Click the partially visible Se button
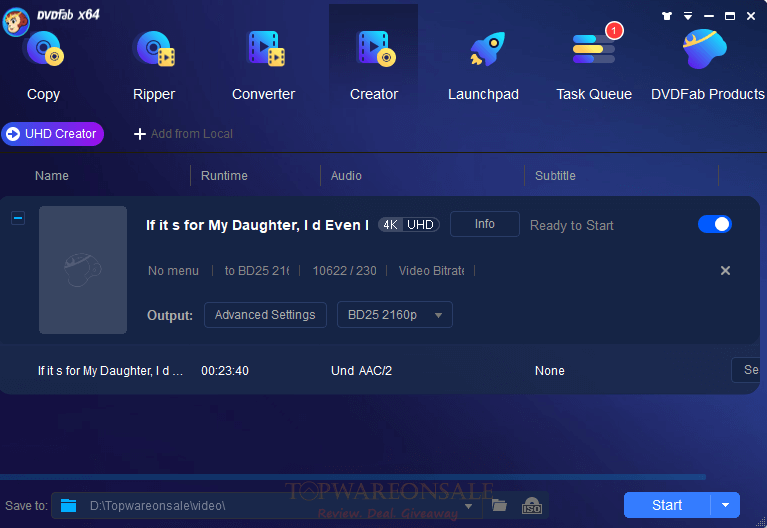Screen dimensions: 767x528 point(746,370)
